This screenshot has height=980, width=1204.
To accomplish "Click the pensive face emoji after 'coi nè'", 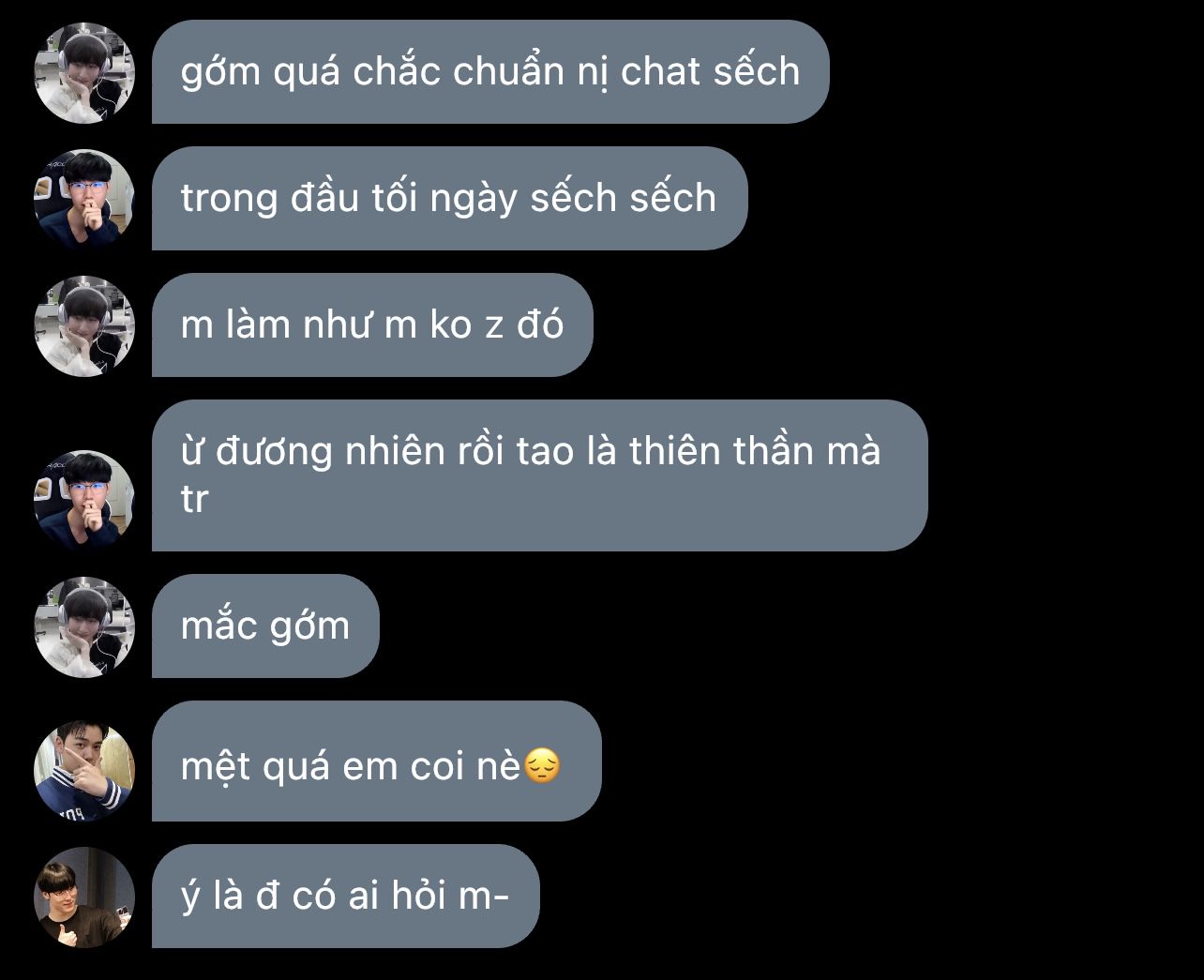I will pos(542,767).
